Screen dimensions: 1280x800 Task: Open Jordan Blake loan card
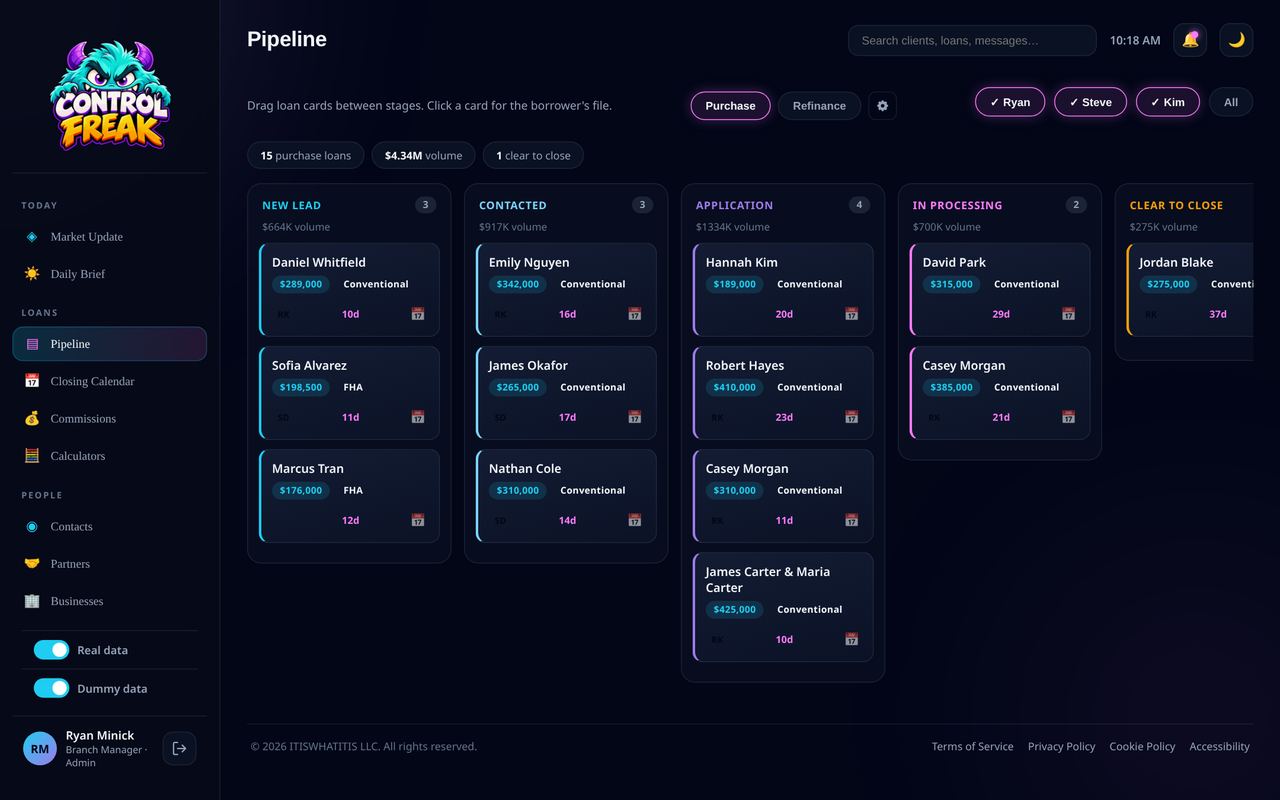tap(1190, 289)
